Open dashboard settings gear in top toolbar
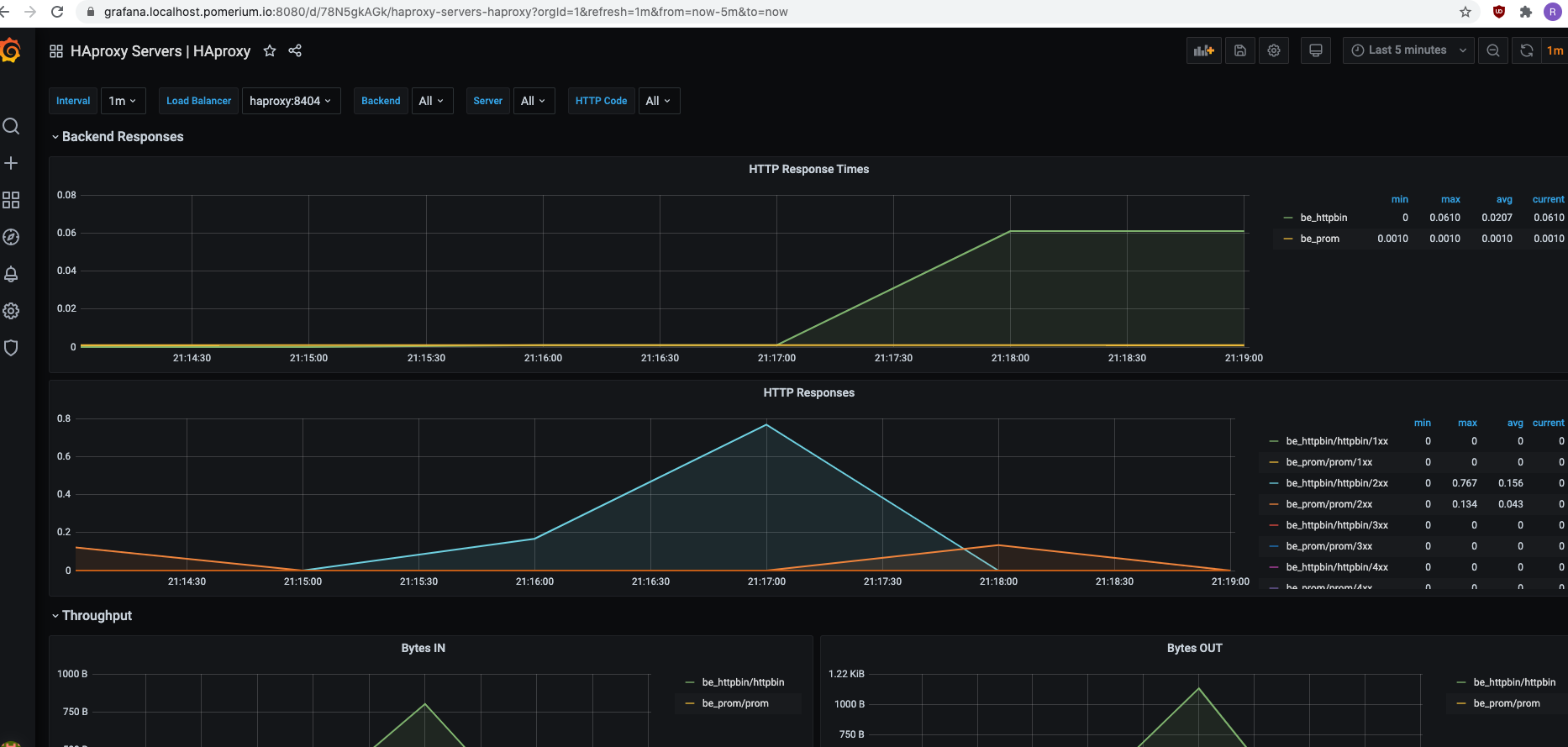 (1274, 50)
